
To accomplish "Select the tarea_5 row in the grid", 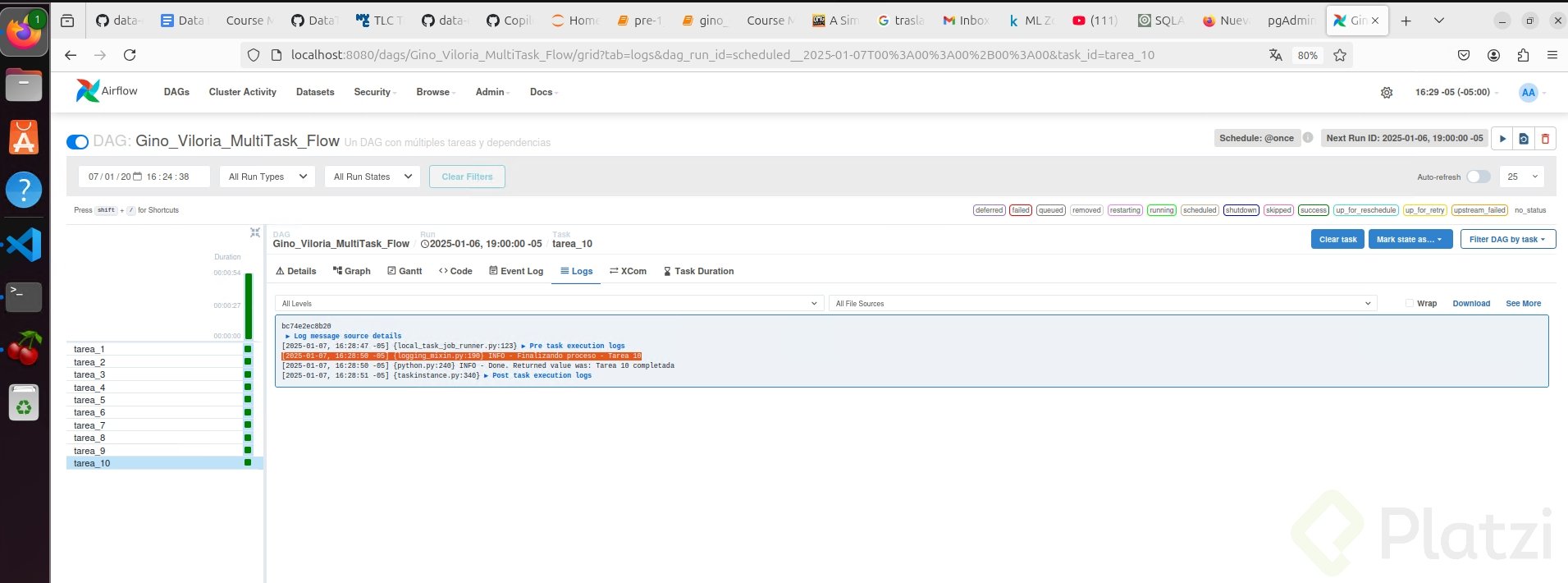I will pos(164,400).
